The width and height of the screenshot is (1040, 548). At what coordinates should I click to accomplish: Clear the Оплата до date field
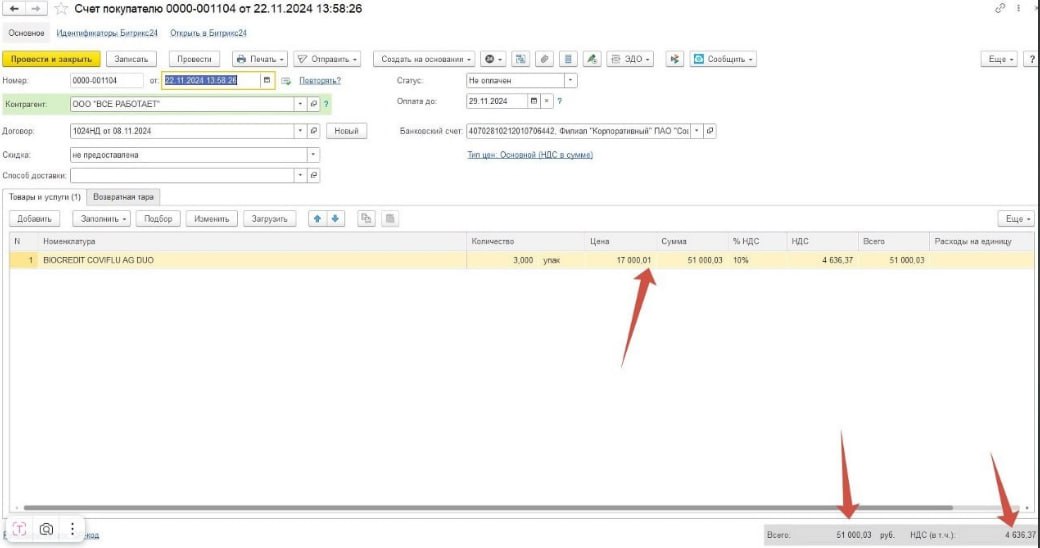coord(547,101)
